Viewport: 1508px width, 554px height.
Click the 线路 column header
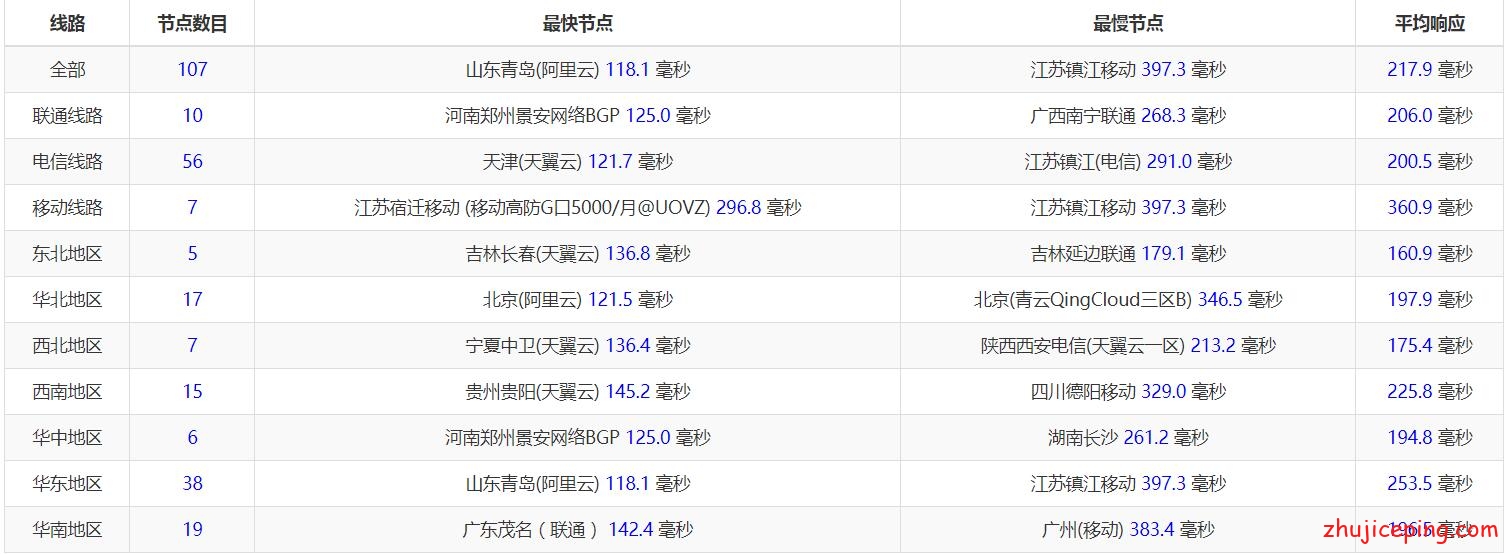(67, 24)
